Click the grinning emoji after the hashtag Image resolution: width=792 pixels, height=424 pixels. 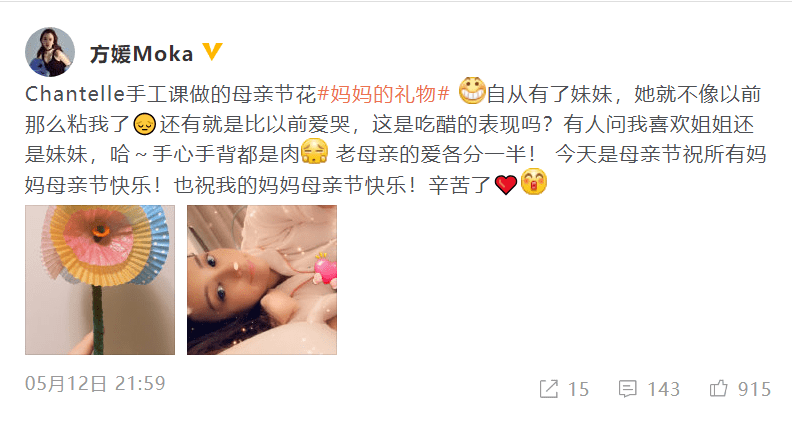coord(472,91)
